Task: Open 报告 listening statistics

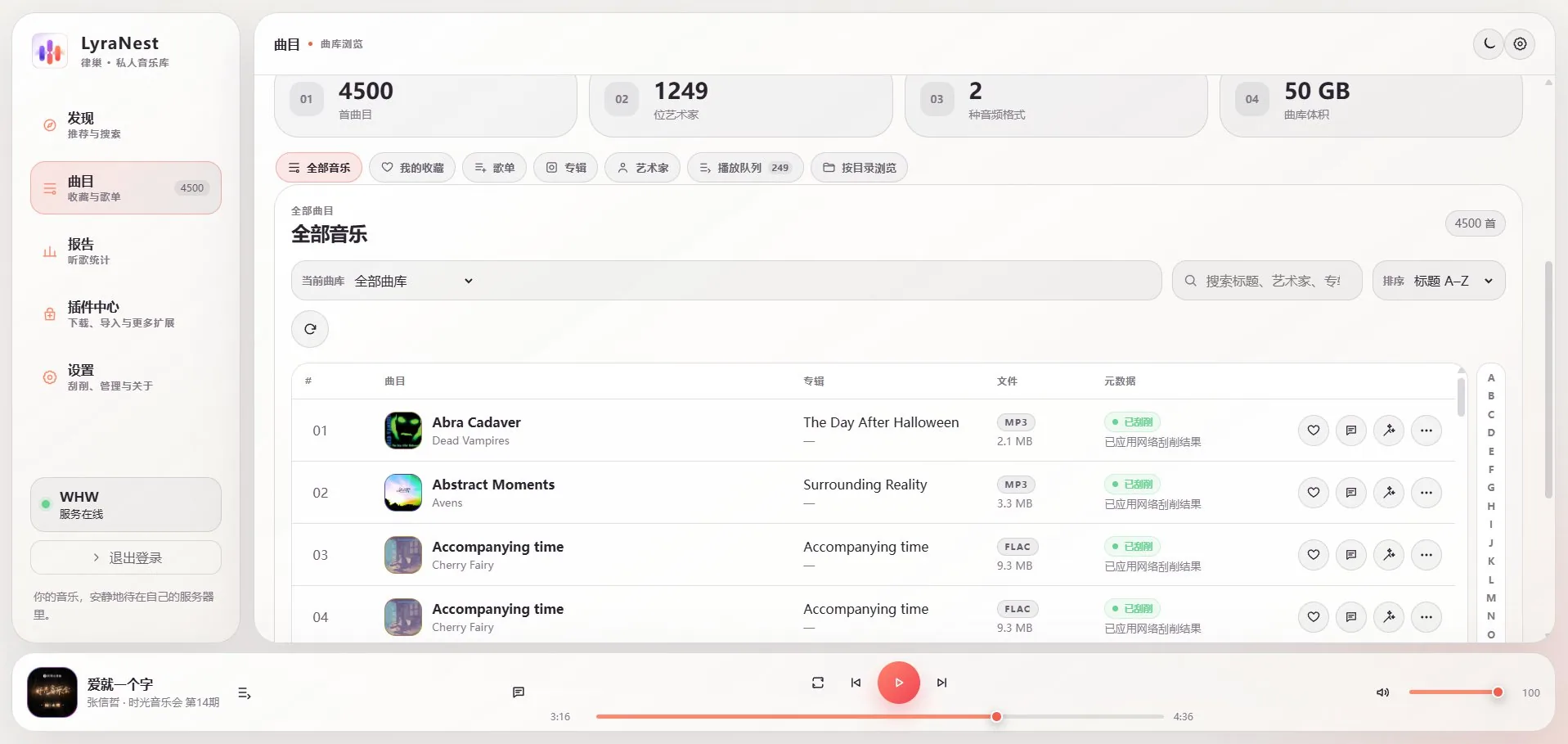Action: 126,251
